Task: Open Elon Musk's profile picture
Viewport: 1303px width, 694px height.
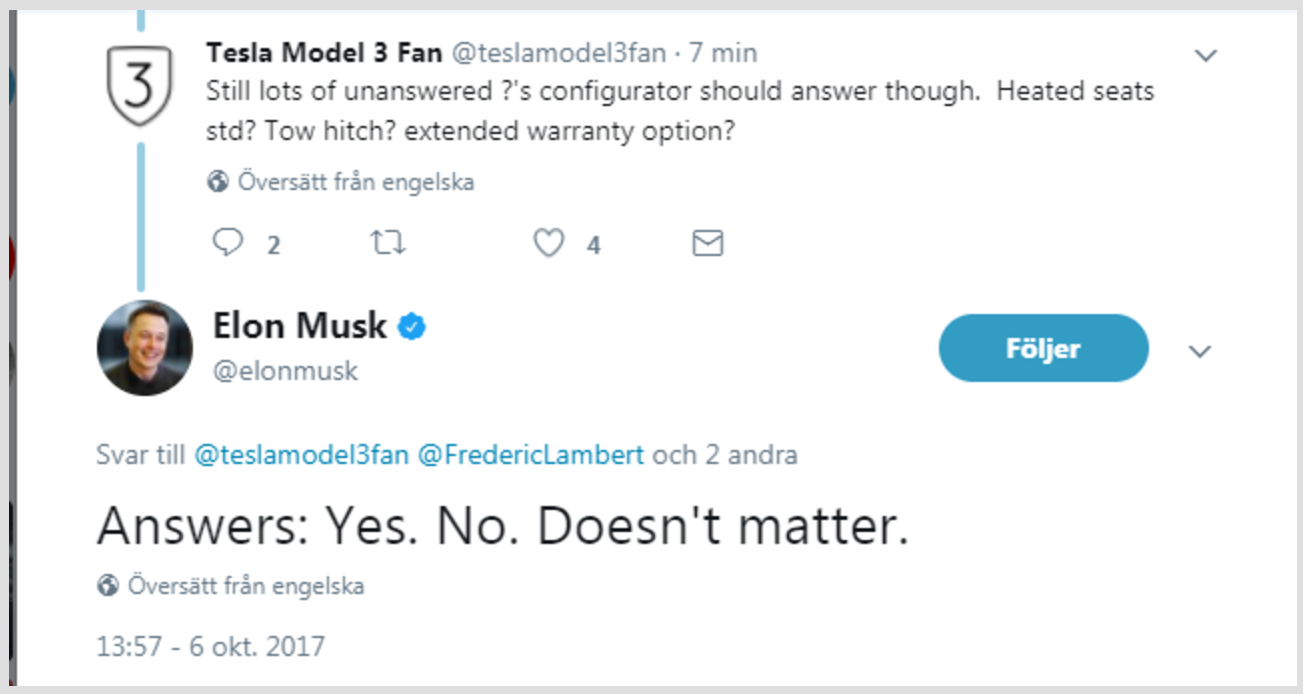Action: 143,347
